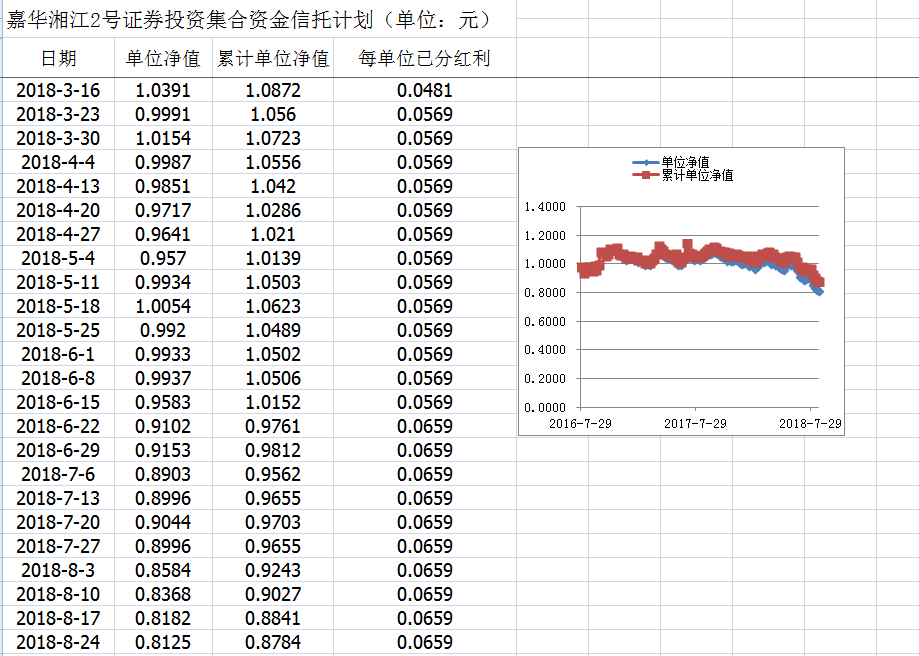Select date cell 2018-4-27
This screenshot has width=919, height=656.
(59, 234)
